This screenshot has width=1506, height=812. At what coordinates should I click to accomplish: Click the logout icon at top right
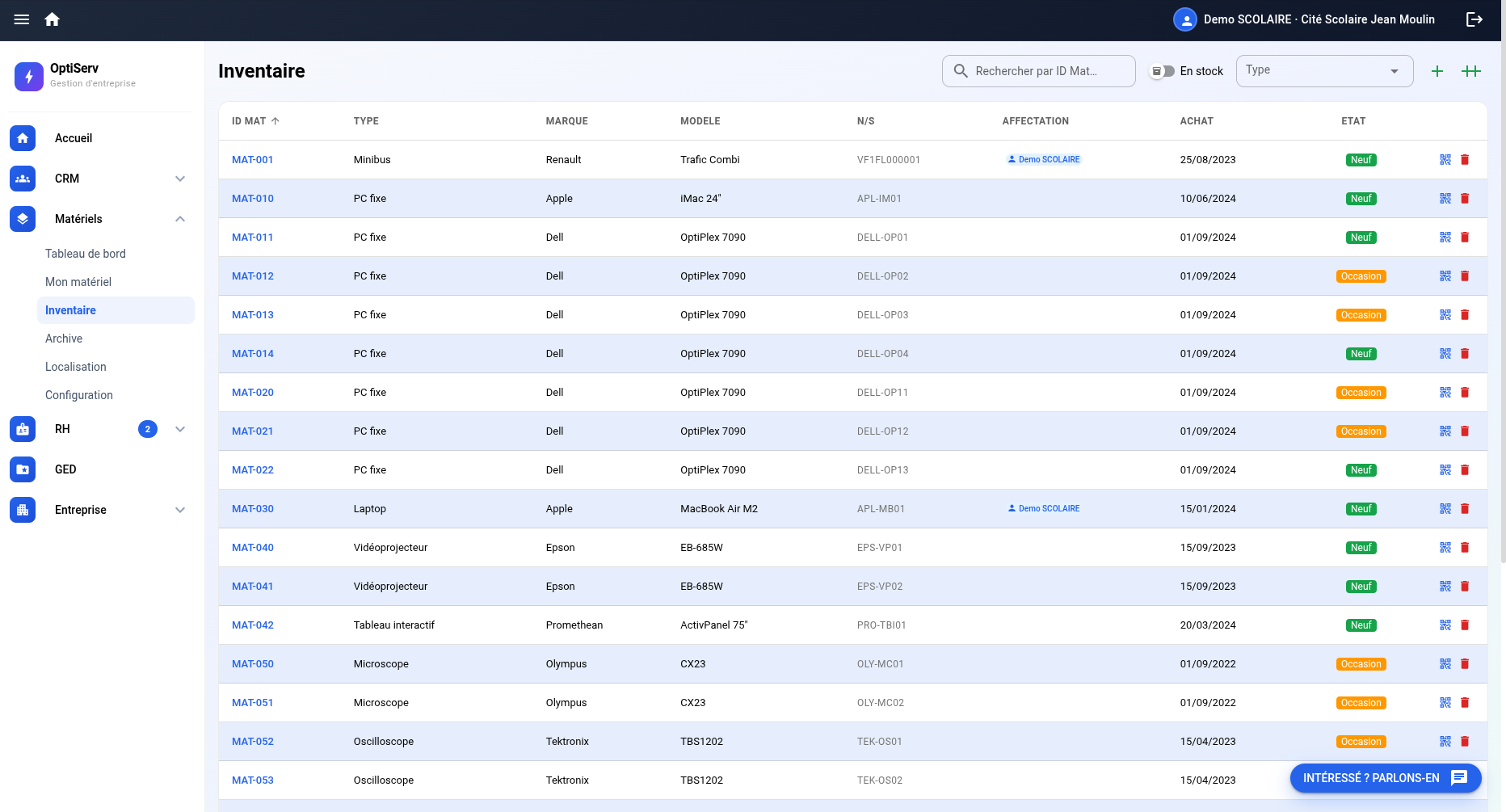pos(1474,19)
